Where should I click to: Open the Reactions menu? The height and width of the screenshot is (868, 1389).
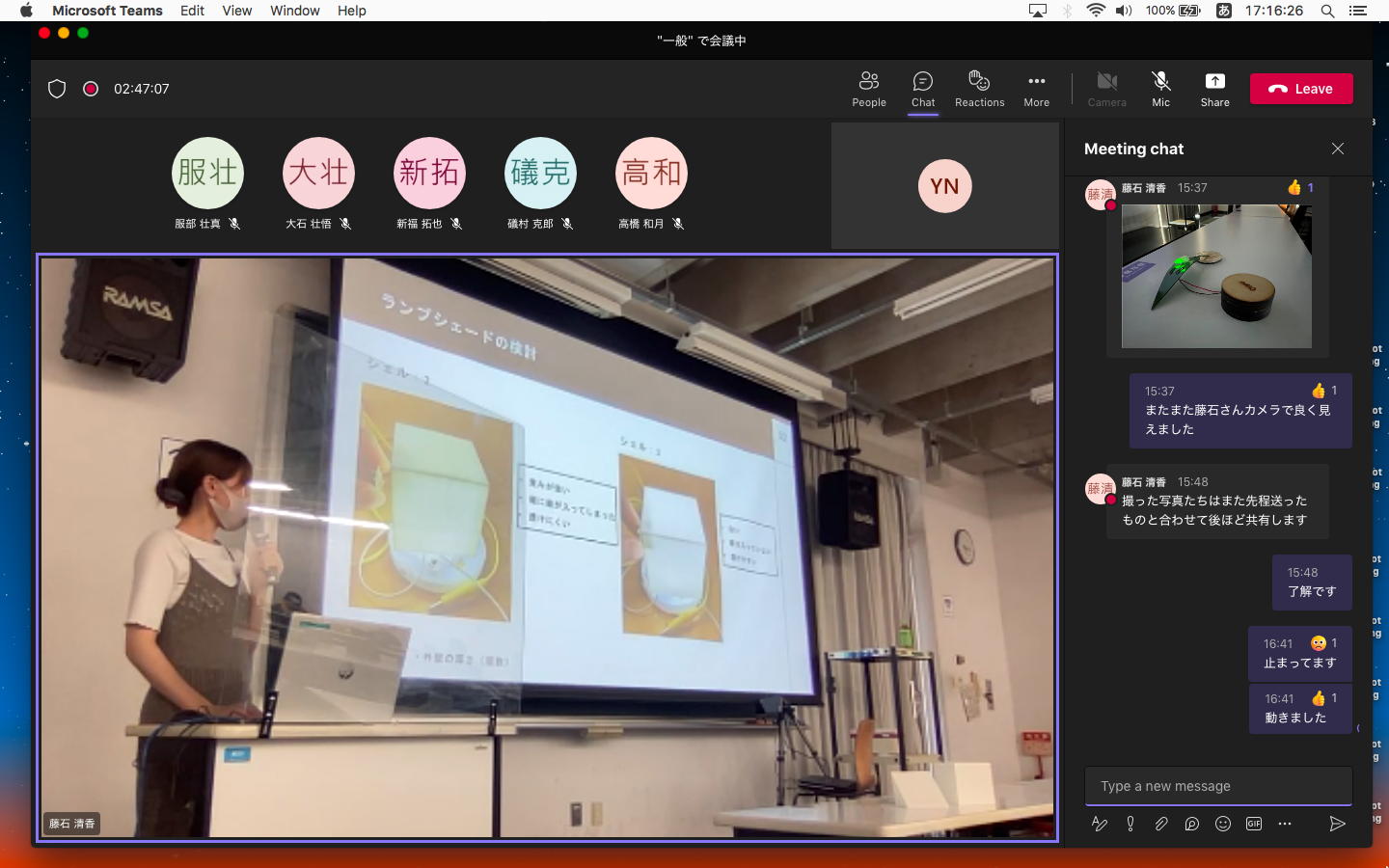[979, 89]
